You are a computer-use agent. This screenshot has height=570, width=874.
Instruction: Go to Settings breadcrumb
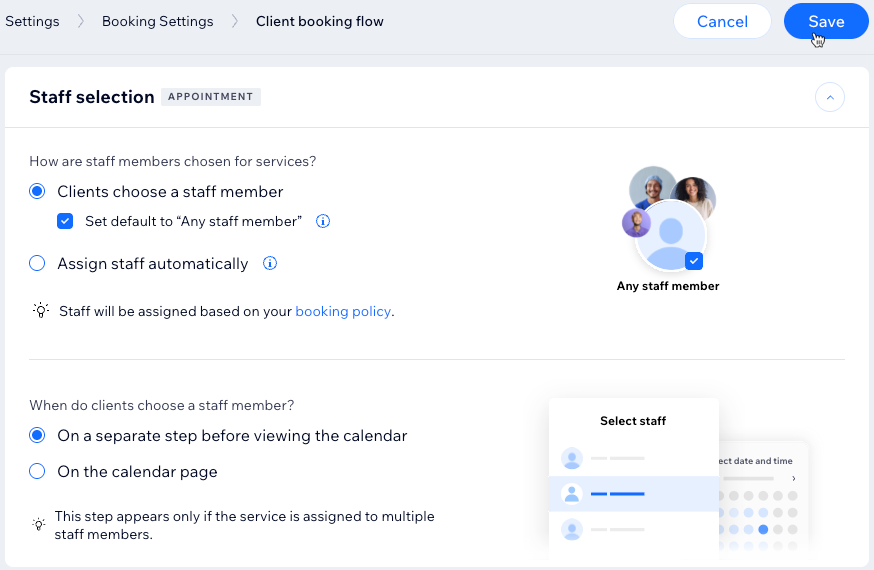pyautogui.click(x=32, y=21)
